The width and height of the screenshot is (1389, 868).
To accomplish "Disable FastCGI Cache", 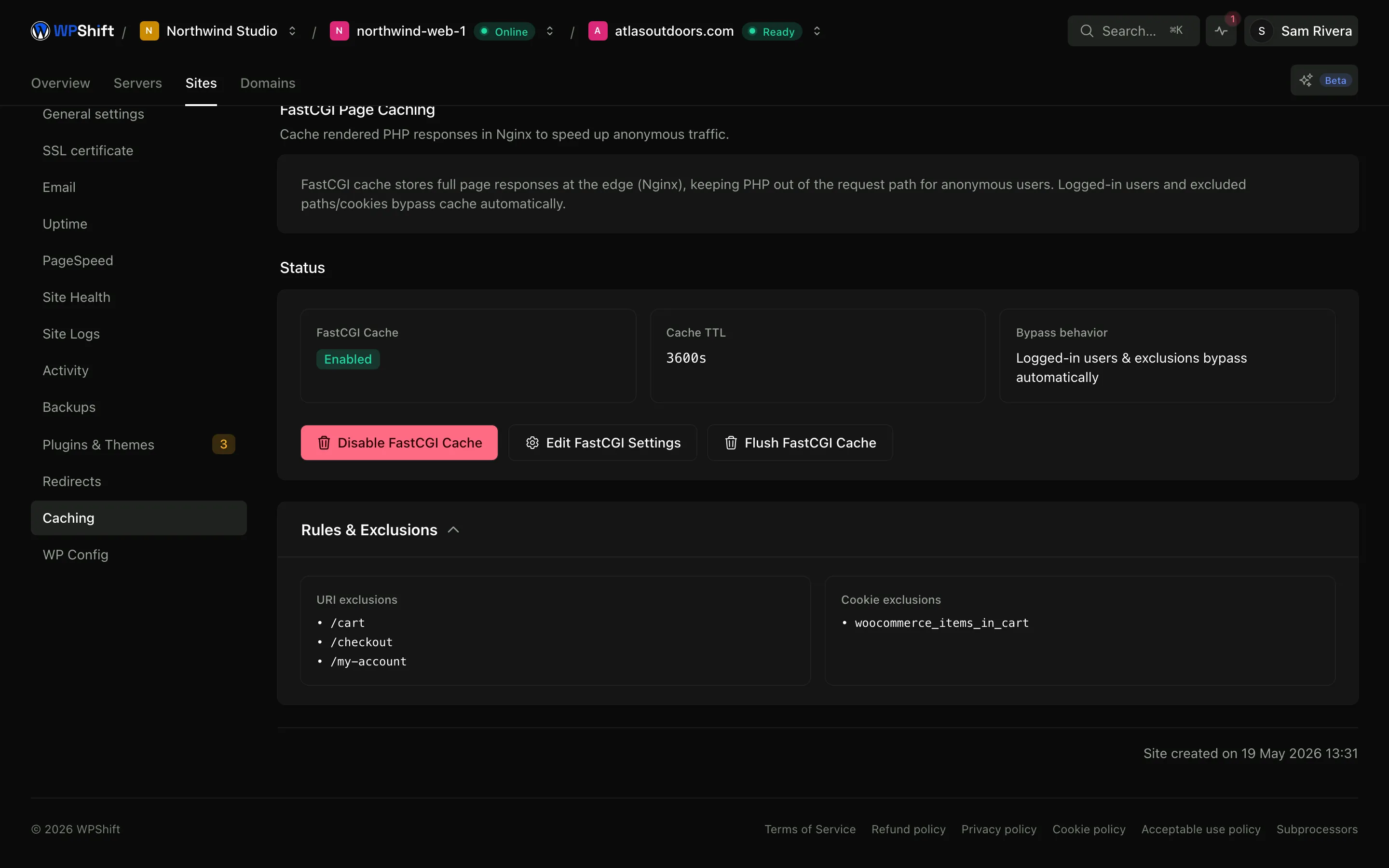I will coord(399,443).
